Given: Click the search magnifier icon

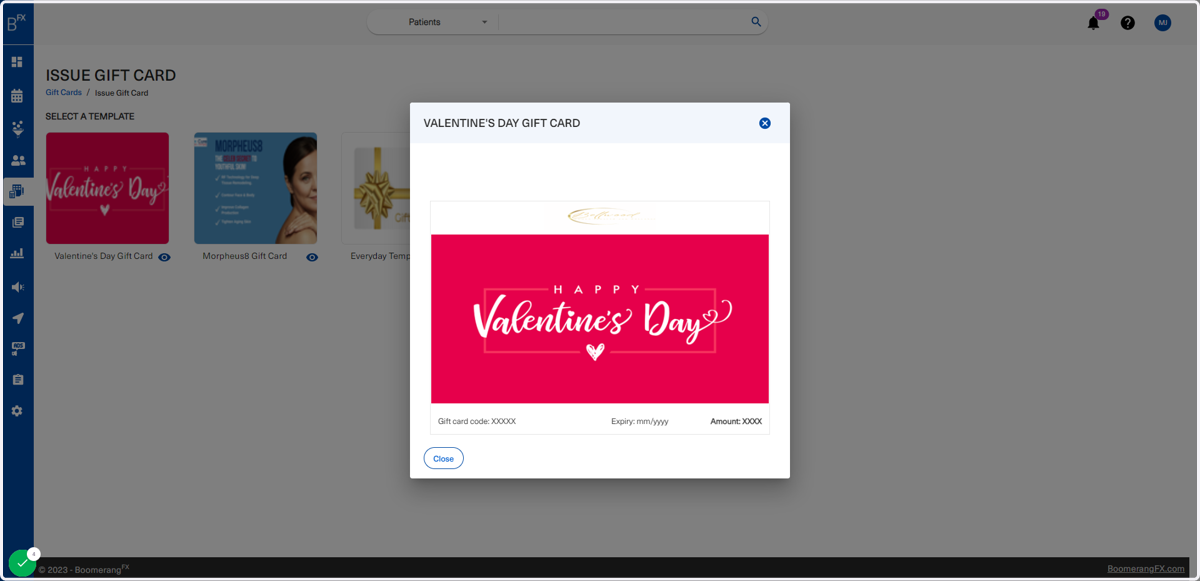Looking at the screenshot, I should 756,22.
